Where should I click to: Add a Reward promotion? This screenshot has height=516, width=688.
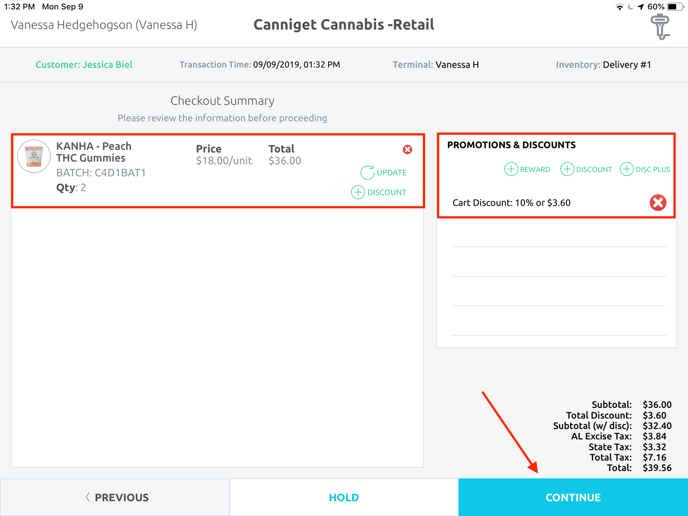(527, 169)
